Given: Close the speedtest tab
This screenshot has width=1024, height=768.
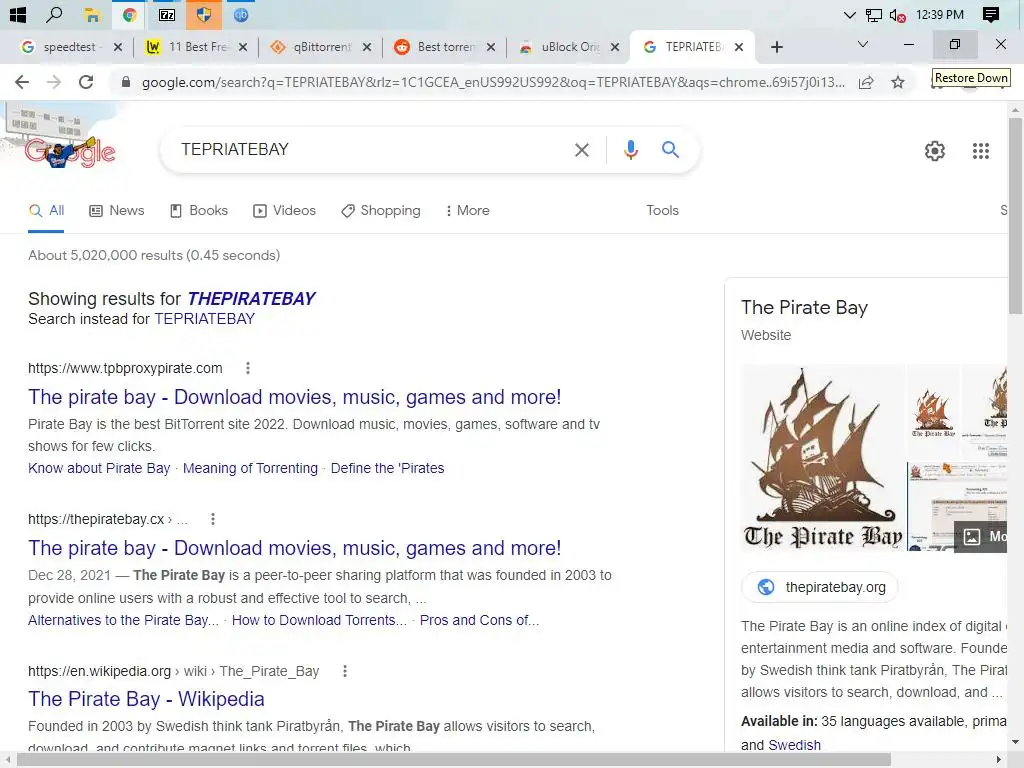Looking at the screenshot, I should click(118, 47).
